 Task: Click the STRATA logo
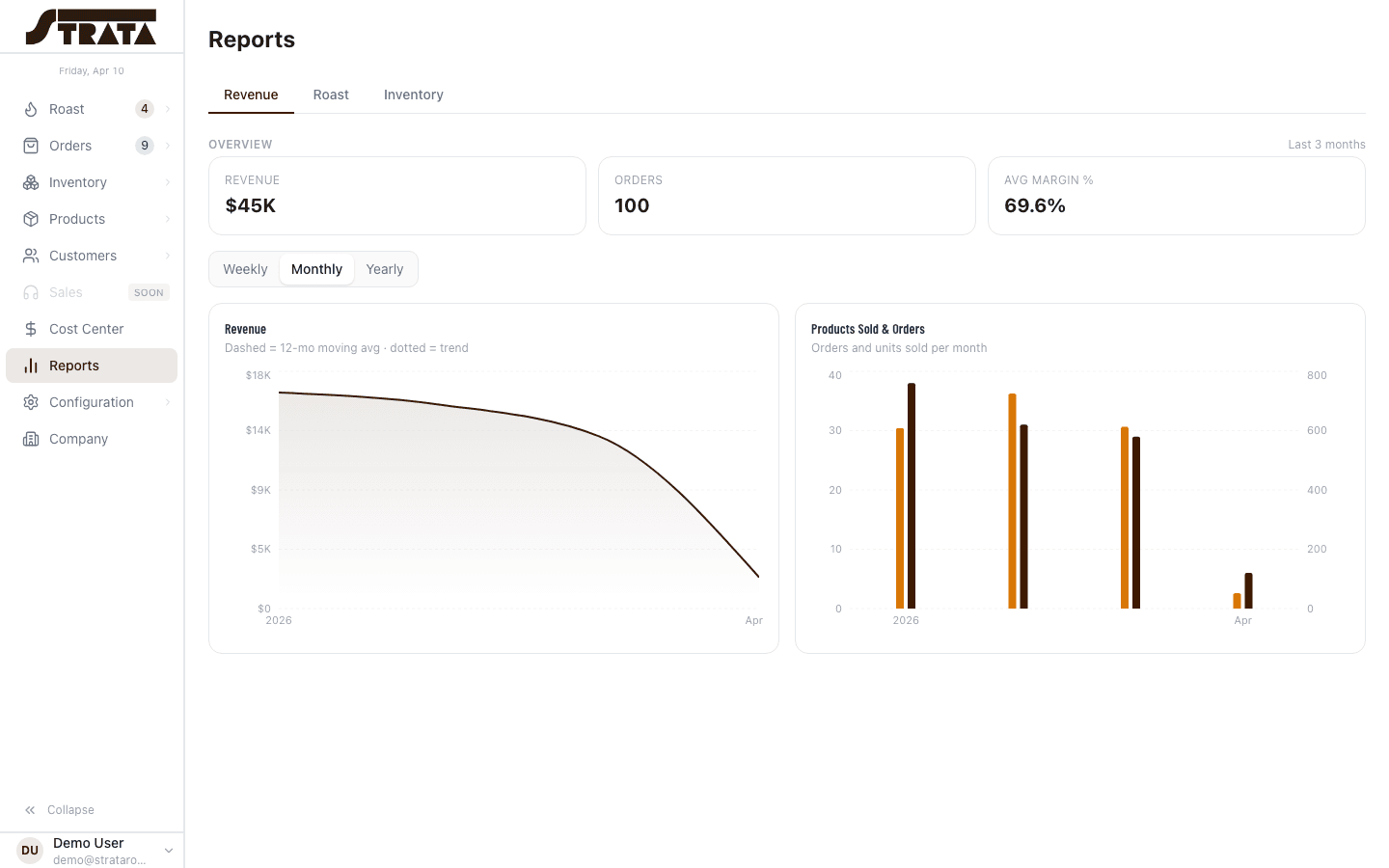click(x=92, y=26)
